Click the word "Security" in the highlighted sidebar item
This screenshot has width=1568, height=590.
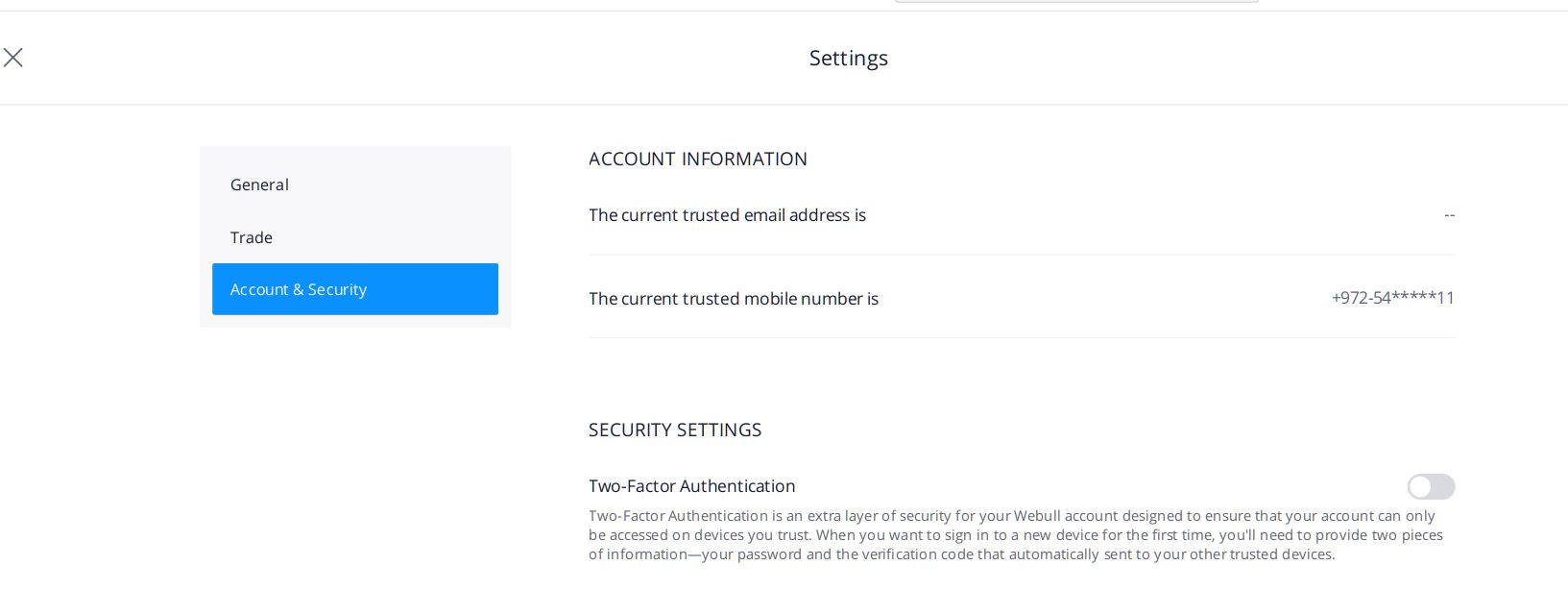point(337,289)
